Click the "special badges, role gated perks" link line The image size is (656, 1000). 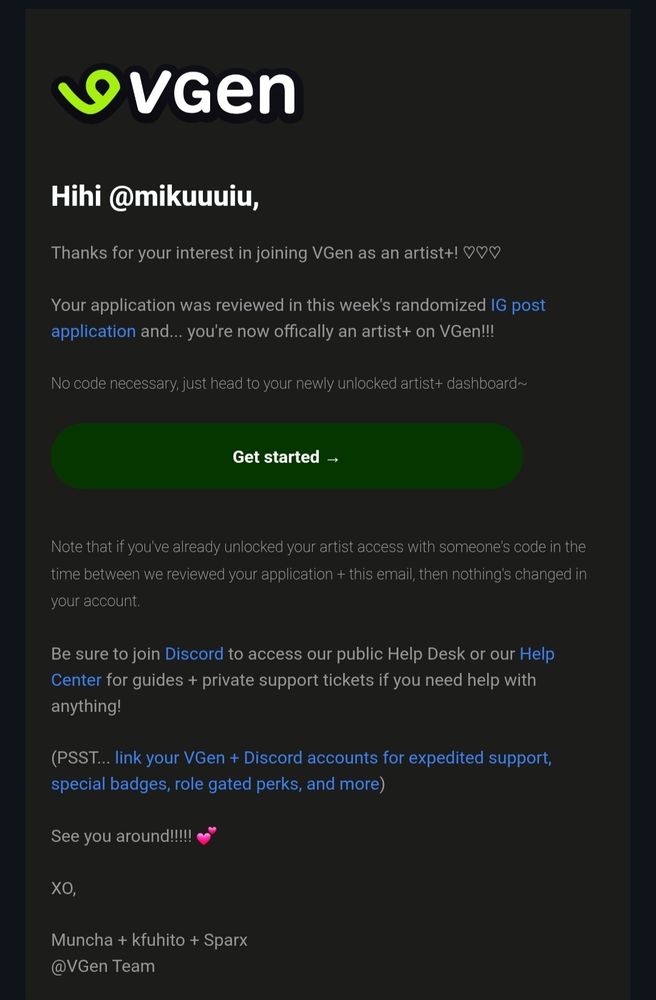[215, 784]
